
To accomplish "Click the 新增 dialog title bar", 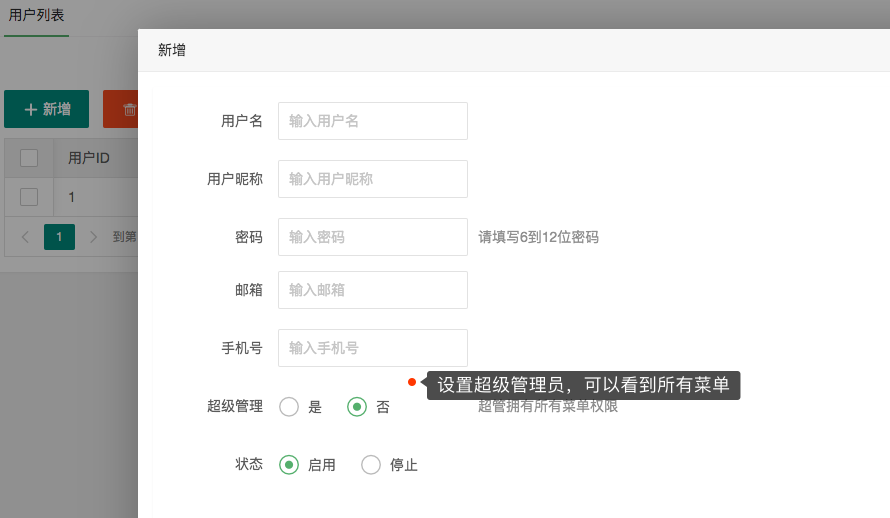I will (500, 50).
